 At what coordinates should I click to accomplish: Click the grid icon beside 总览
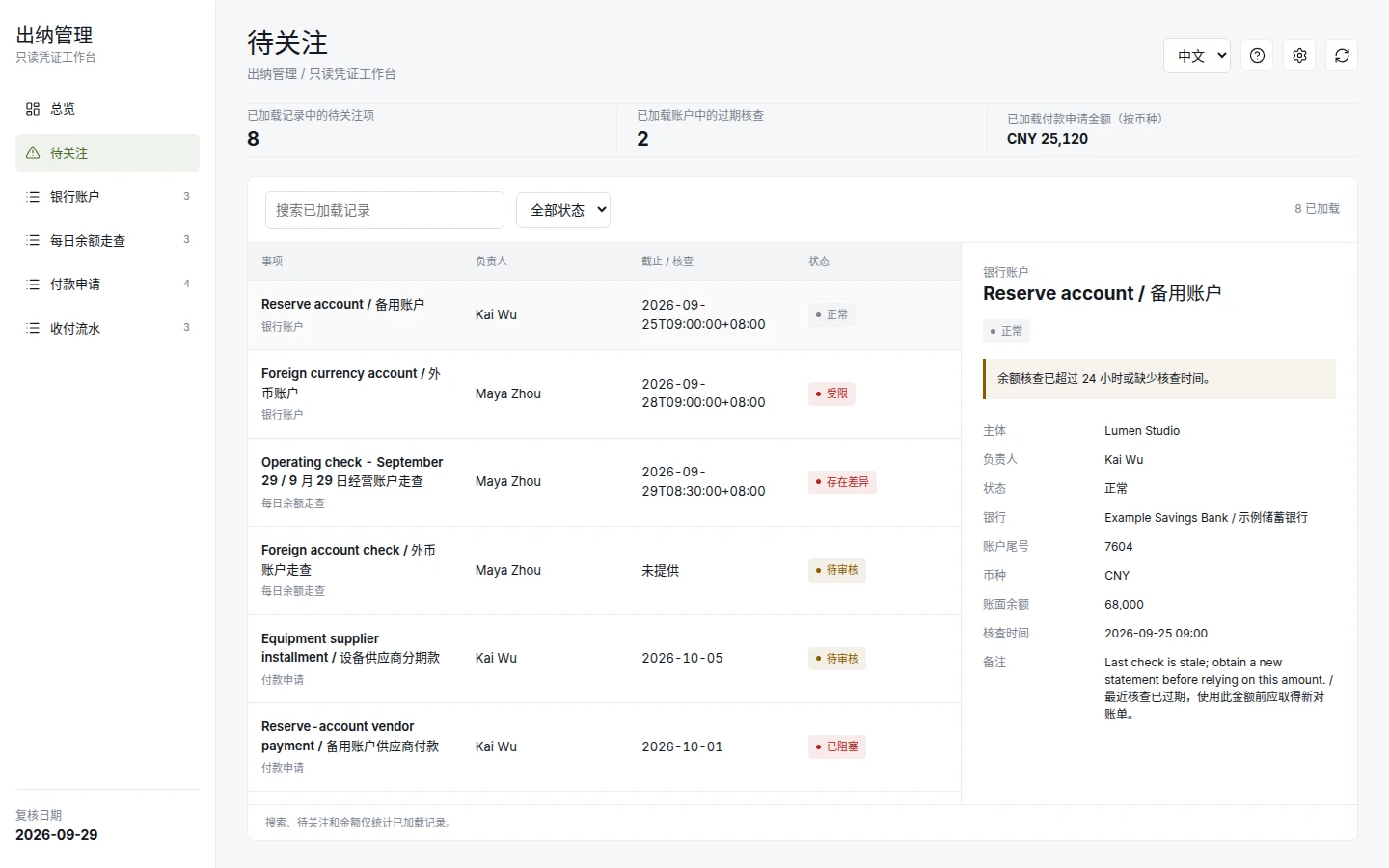point(33,109)
